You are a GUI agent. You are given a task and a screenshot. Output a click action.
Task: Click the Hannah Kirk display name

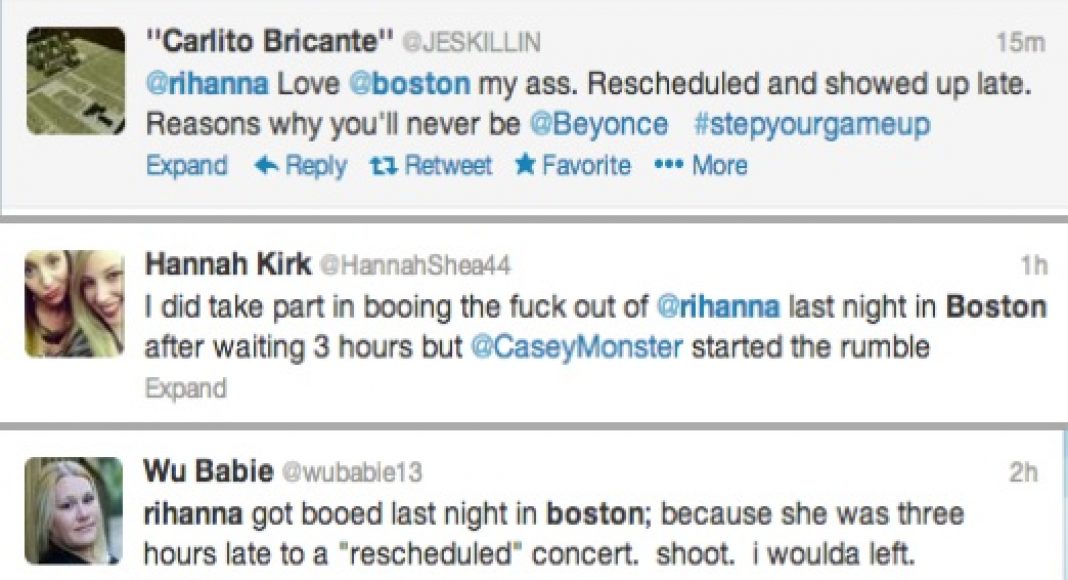tap(226, 265)
